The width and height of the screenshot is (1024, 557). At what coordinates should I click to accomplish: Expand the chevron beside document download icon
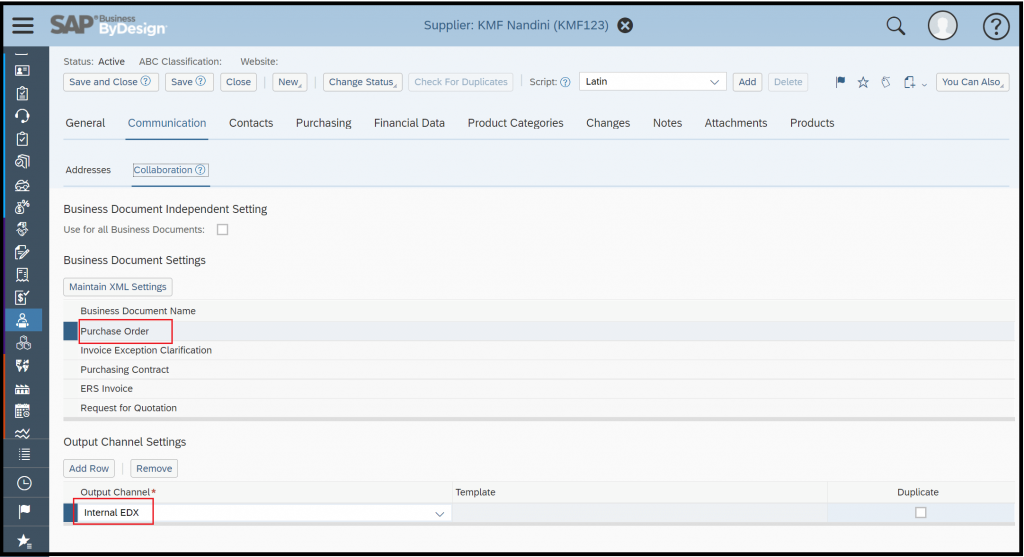(924, 84)
